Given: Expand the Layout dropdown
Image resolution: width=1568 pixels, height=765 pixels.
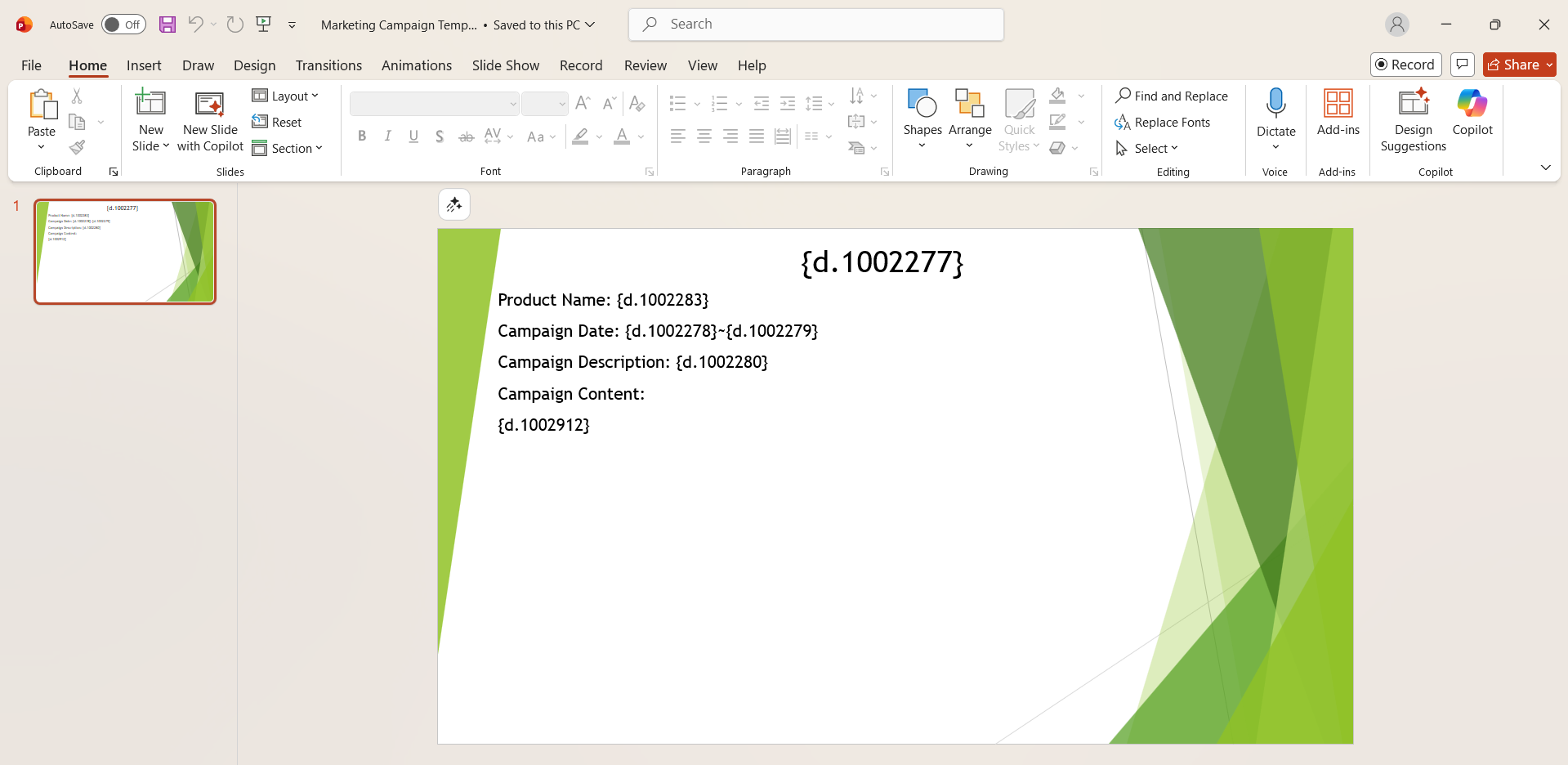Looking at the screenshot, I should pos(285,96).
